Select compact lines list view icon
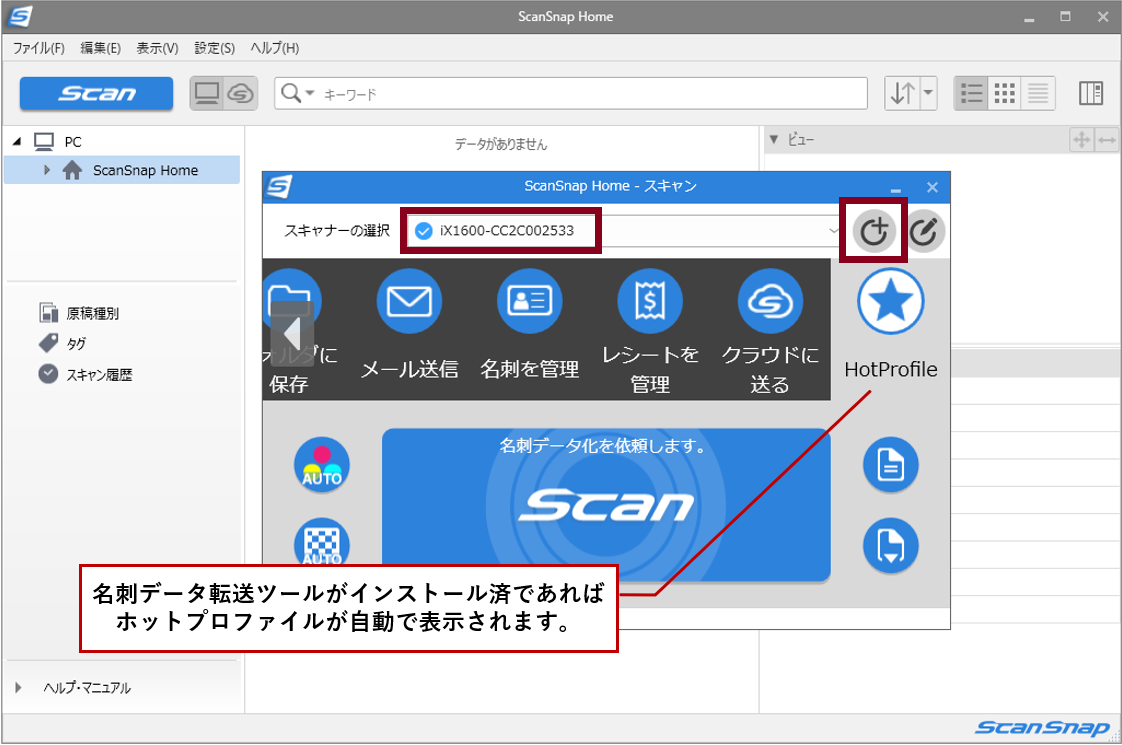1122x745 pixels. (1038, 93)
